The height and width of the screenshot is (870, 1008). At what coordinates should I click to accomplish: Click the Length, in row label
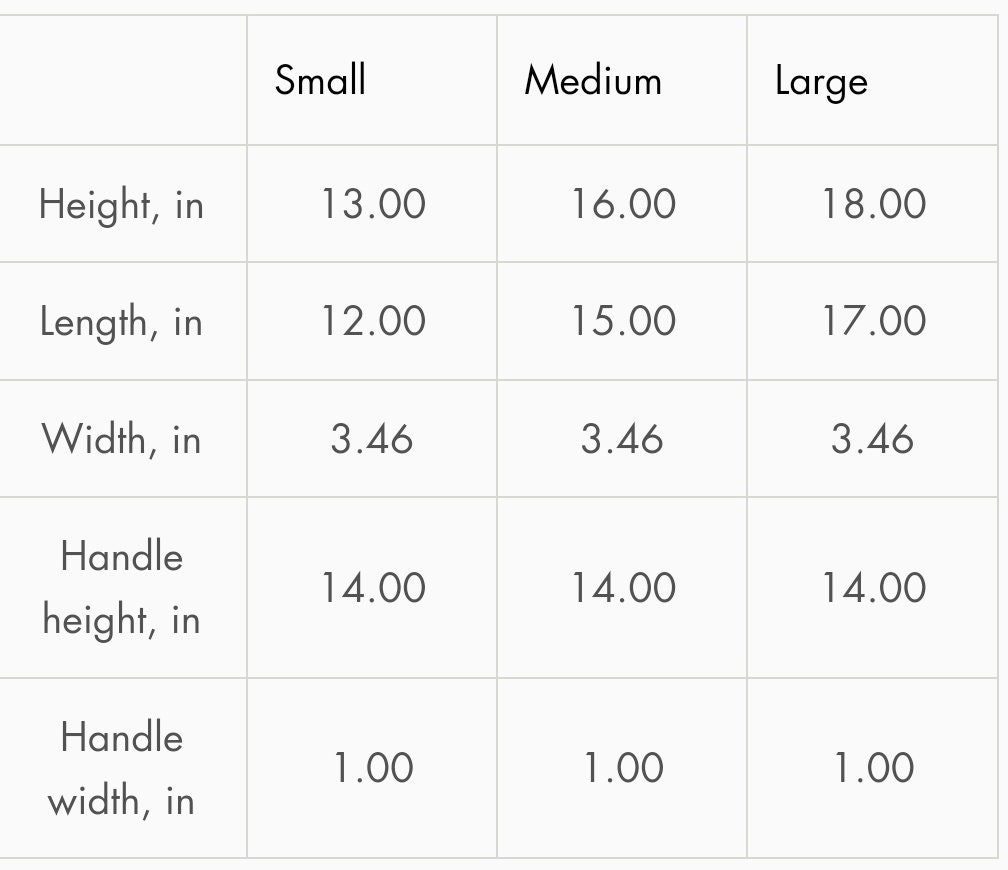click(121, 322)
